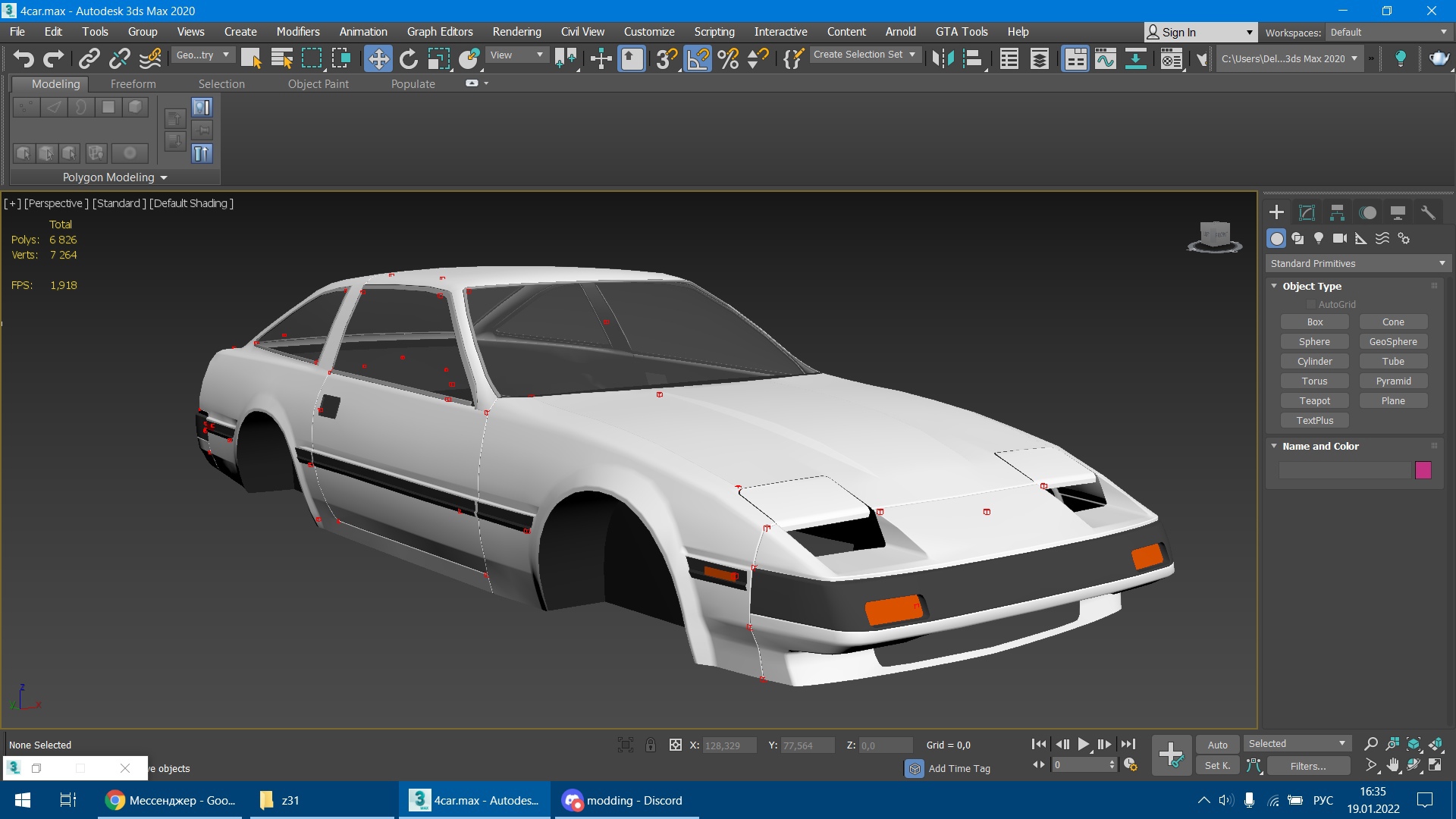This screenshot has height=819, width=1456.
Task: Open the Utilities wrench panel
Action: click(x=1428, y=212)
